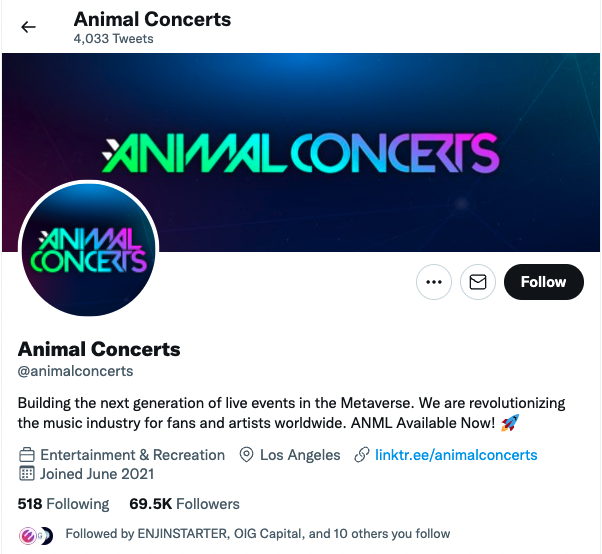Click the rocket emoji in bio

pos(508,425)
